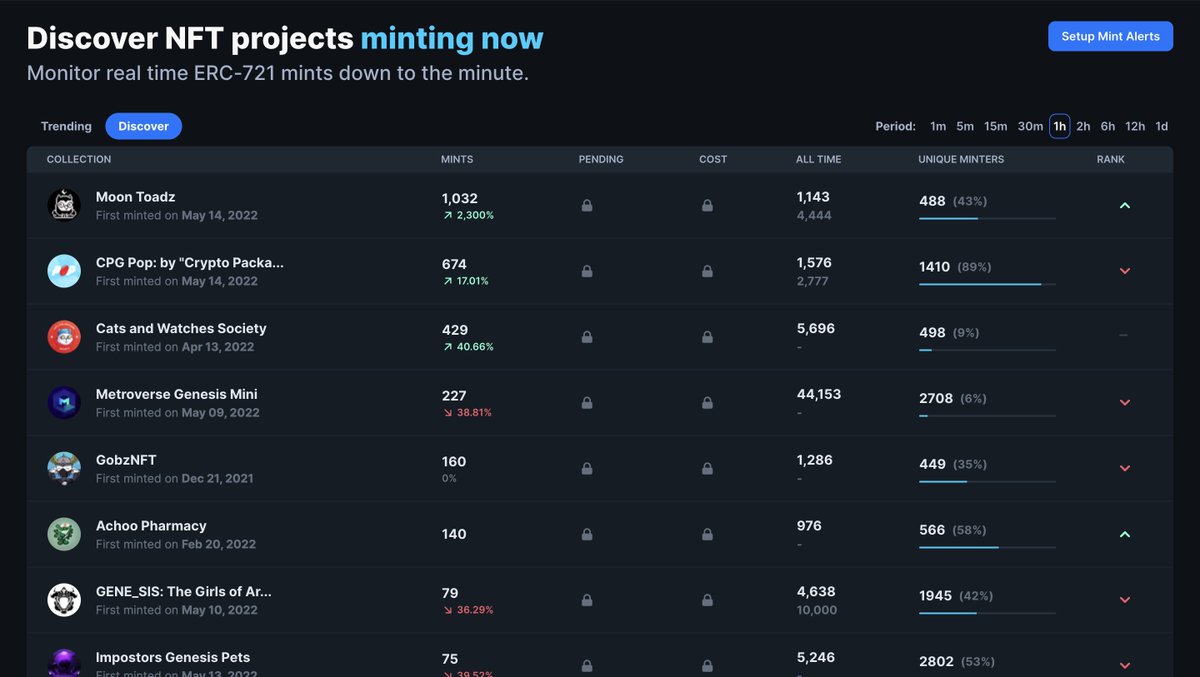Sort by COLLECTION column header
The width and height of the screenshot is (1200, 677).
pyautogui.click(x=79, y=159)
